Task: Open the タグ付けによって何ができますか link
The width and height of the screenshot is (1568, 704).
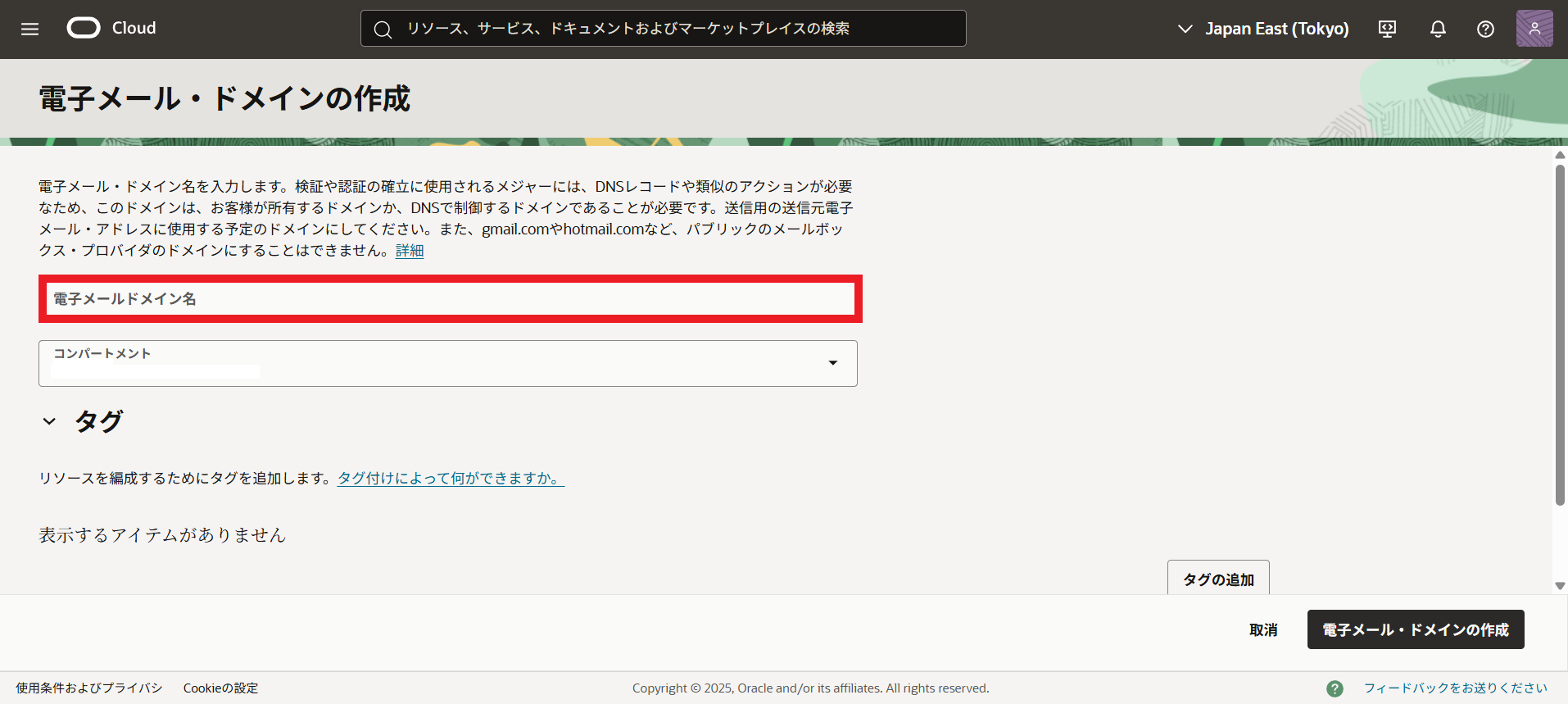Action: tap(450, 478)
